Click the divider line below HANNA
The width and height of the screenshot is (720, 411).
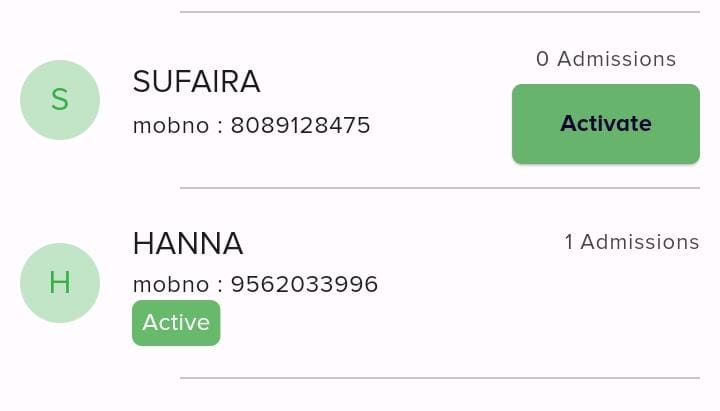(x=440, y=378)
